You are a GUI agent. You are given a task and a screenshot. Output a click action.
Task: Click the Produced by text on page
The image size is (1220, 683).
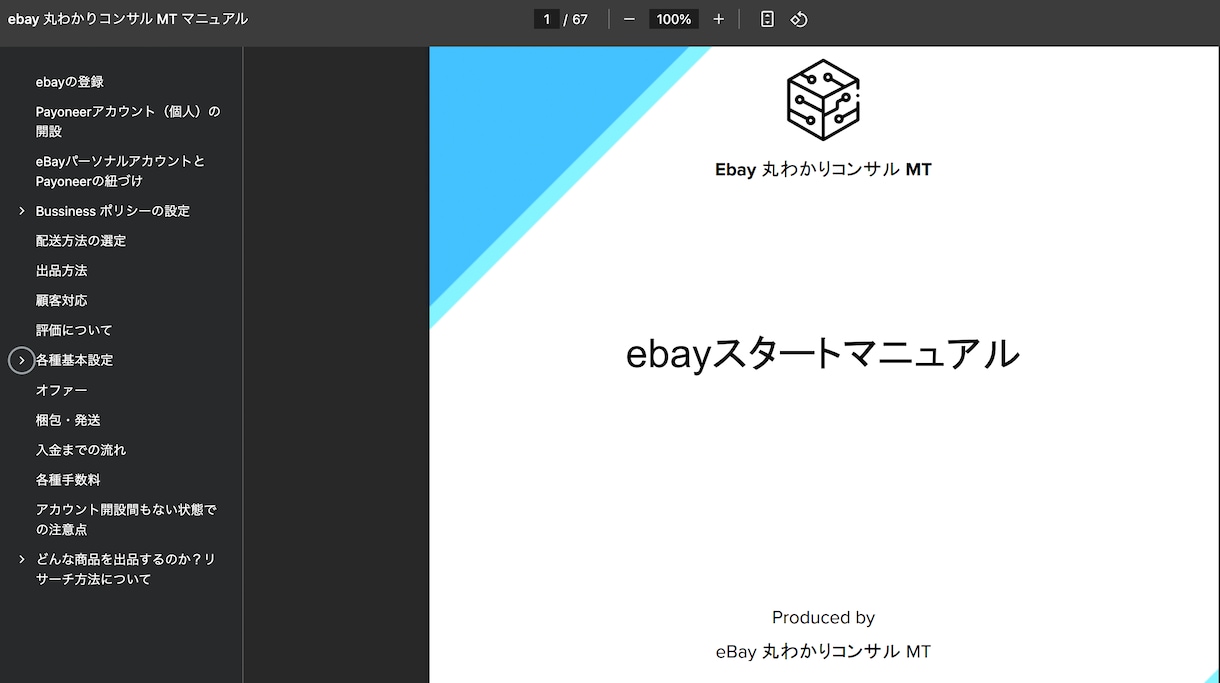(x=823, y=618)
